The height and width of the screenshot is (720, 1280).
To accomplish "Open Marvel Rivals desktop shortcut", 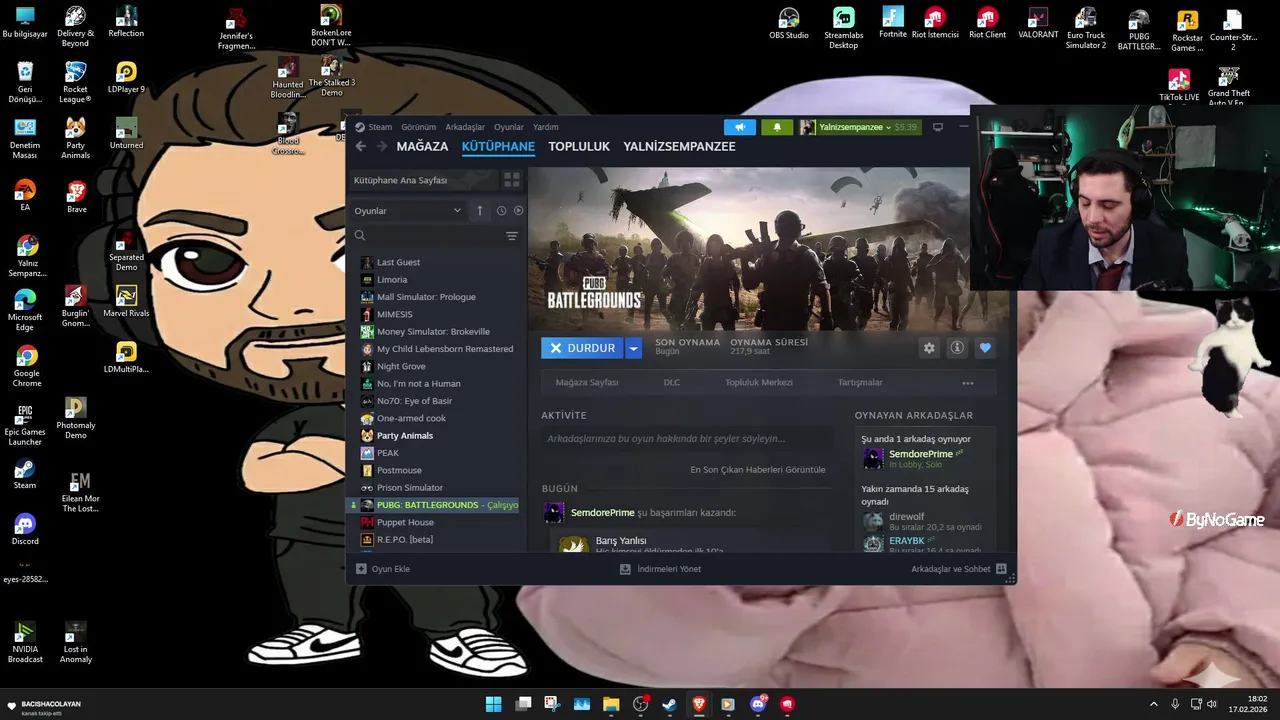I will pyautogui.click(x=126, y=301).
